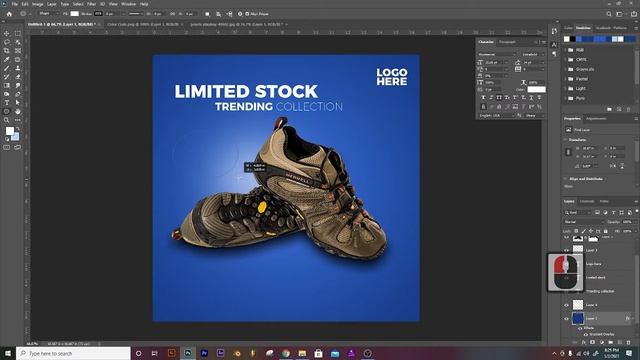Click the Layer 4 thumbnail
The width and height of the screenshot is (640, 360).
578,304
